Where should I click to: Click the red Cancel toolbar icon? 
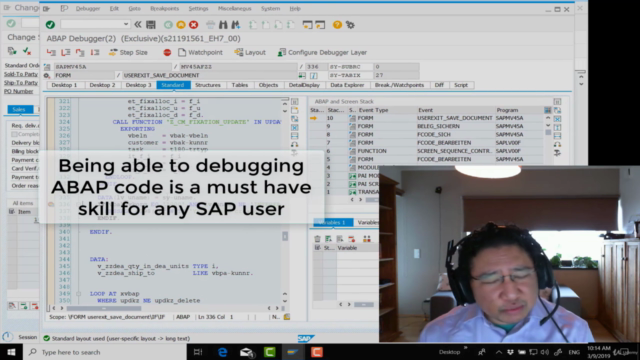(x=193, y=25)
